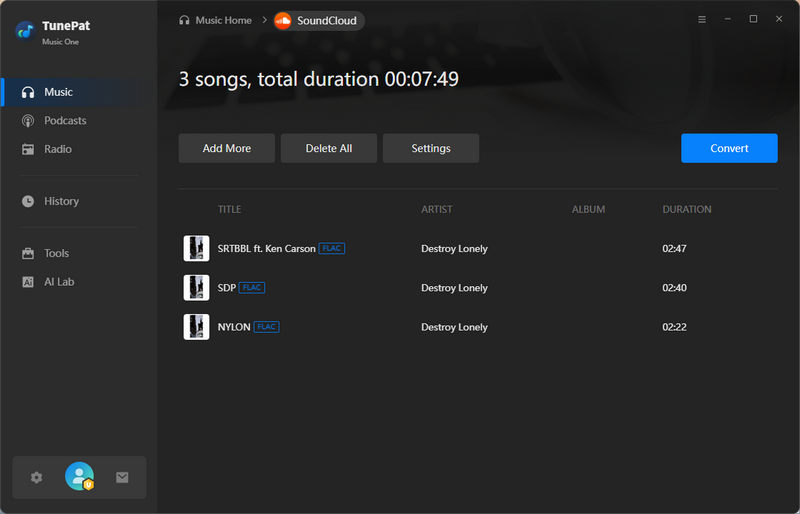Open the settings gear icon in bottom sidebar
The image size is (800, 514).
[x=37, y=478]
